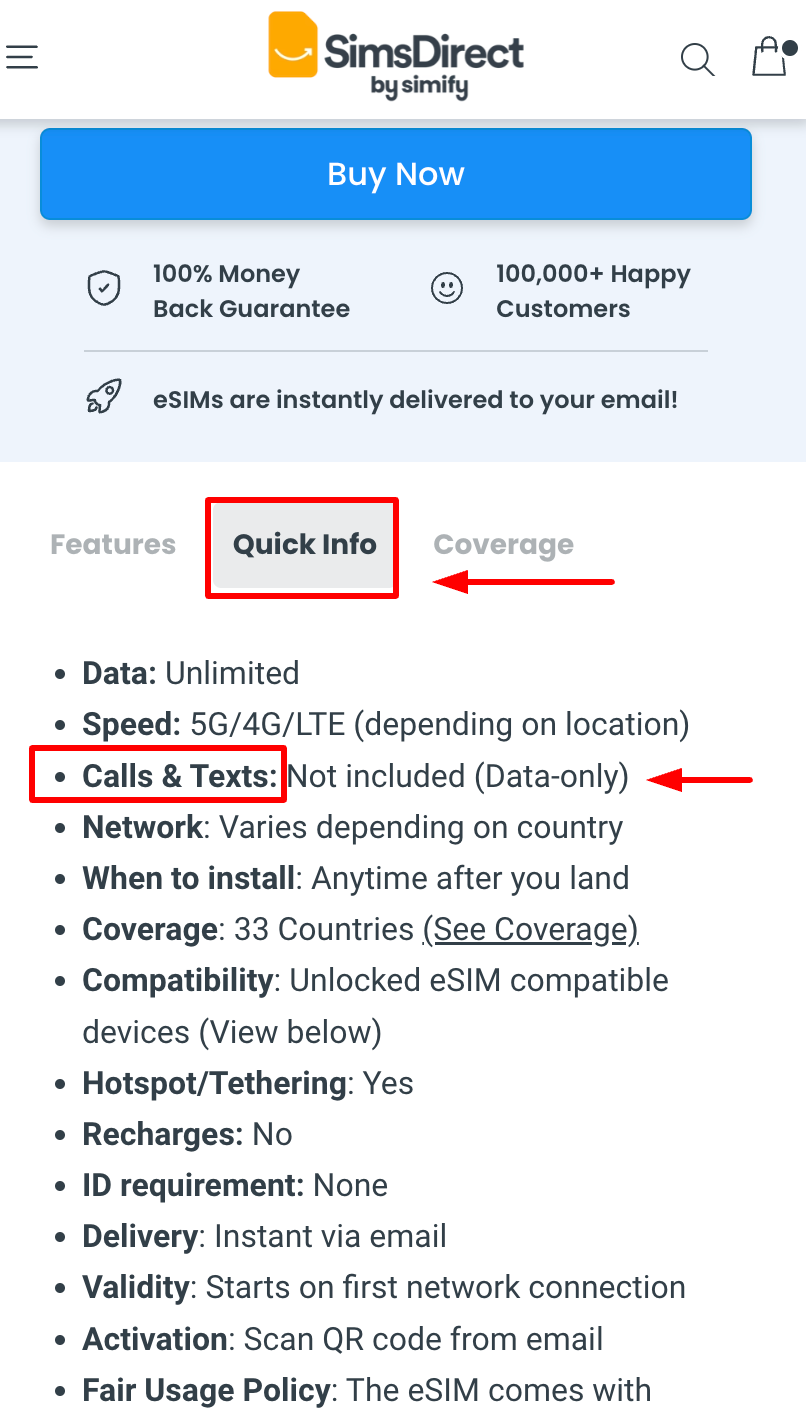
Task: Click the rocket delivery icon
Action: (103, 394)
